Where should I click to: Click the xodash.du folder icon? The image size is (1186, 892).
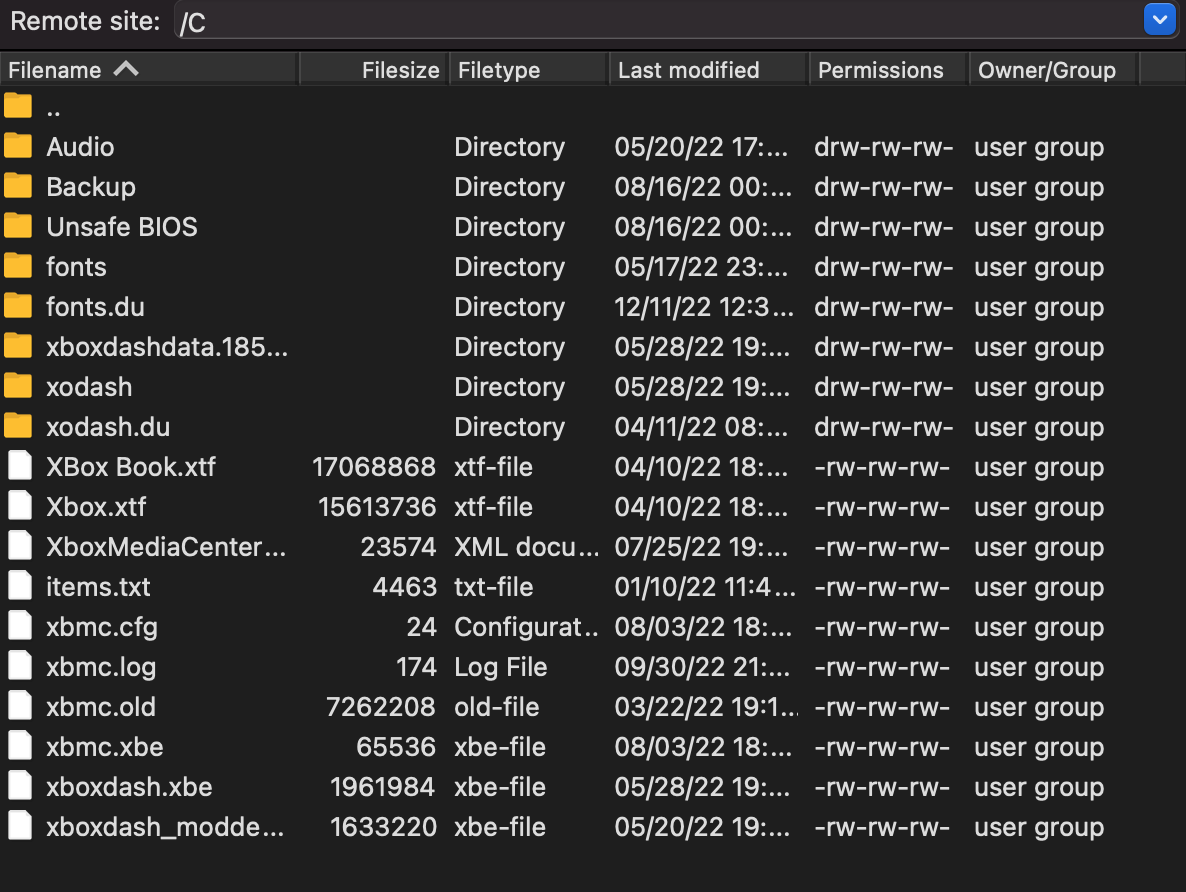point(18,427)
